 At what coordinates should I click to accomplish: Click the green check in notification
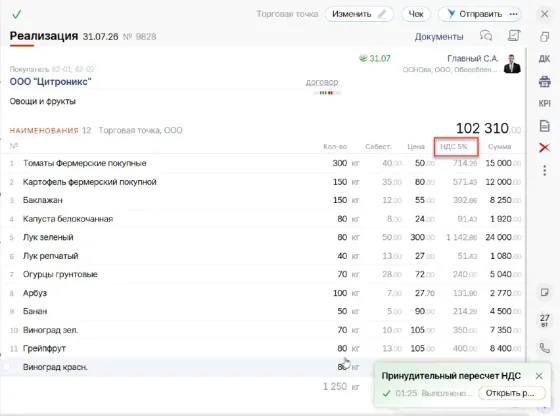click(x=386, y=394)
